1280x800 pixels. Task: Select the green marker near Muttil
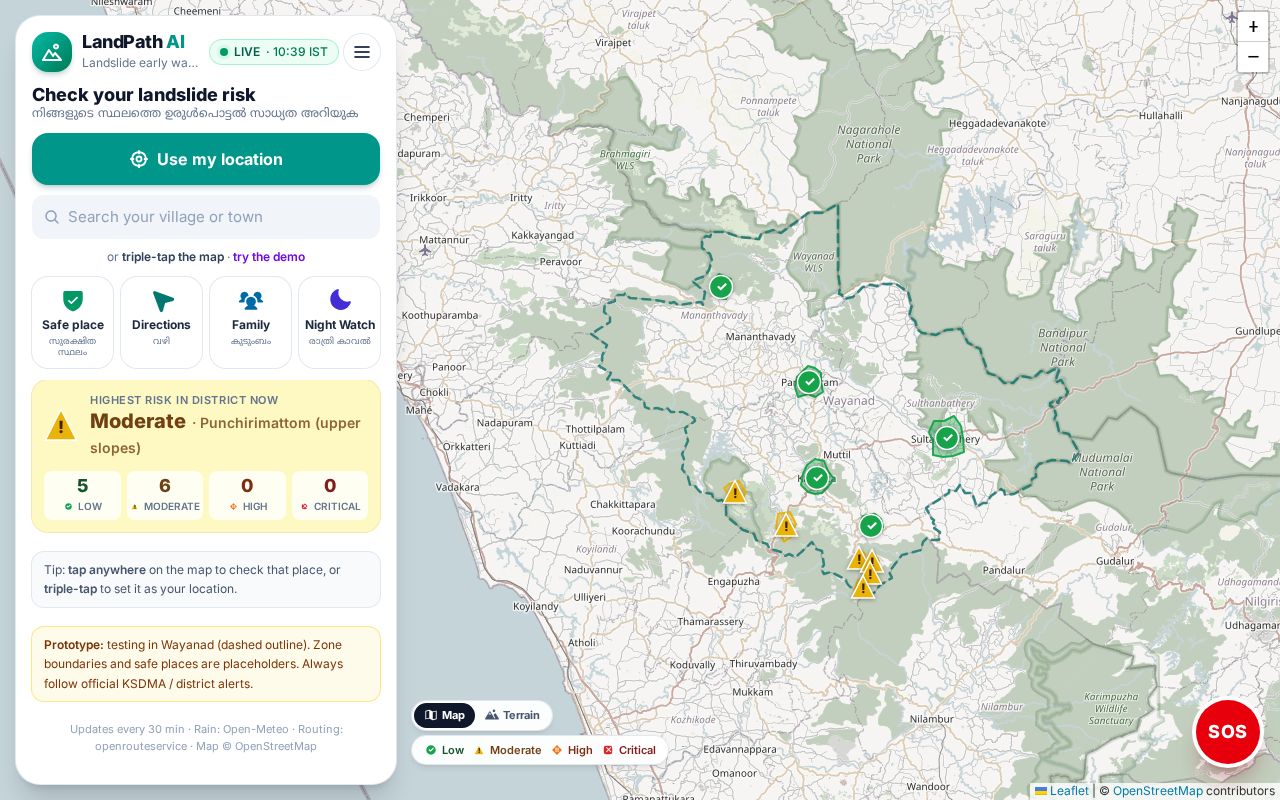(x=817, y=477)
